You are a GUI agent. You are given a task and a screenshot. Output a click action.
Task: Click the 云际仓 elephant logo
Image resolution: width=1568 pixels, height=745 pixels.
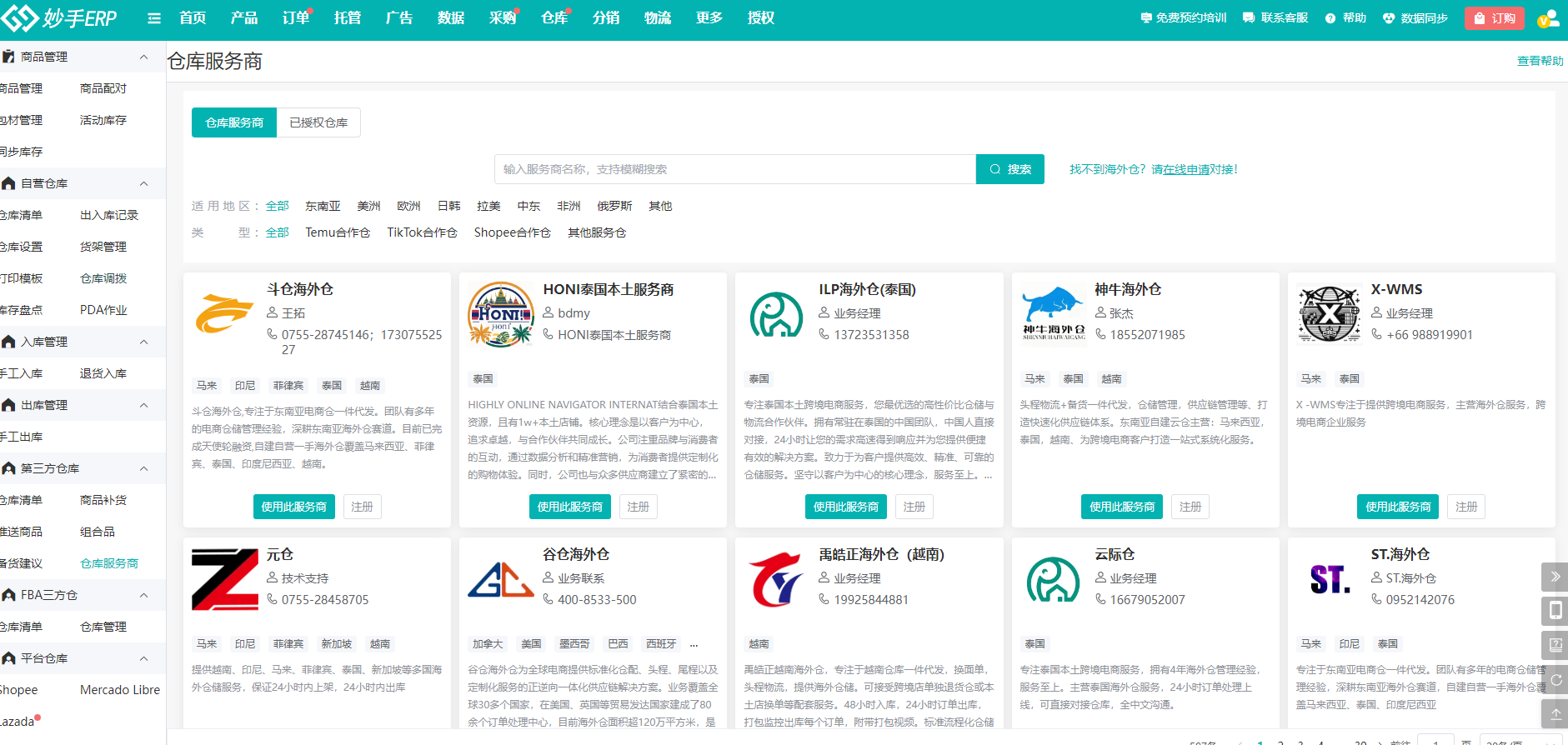point(1053,580)
